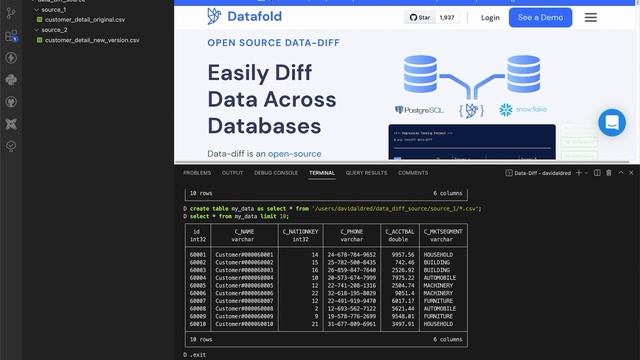640x360 pixels.
Task: Click the Login link
Action: 490,18
